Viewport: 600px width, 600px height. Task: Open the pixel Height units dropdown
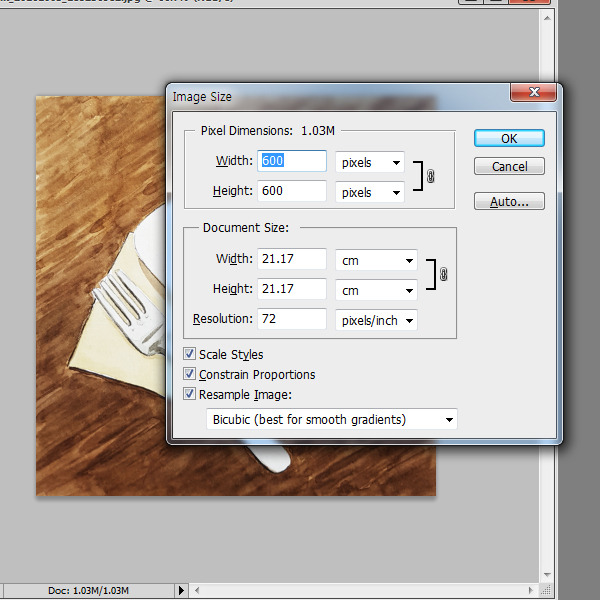click(370, 192)
